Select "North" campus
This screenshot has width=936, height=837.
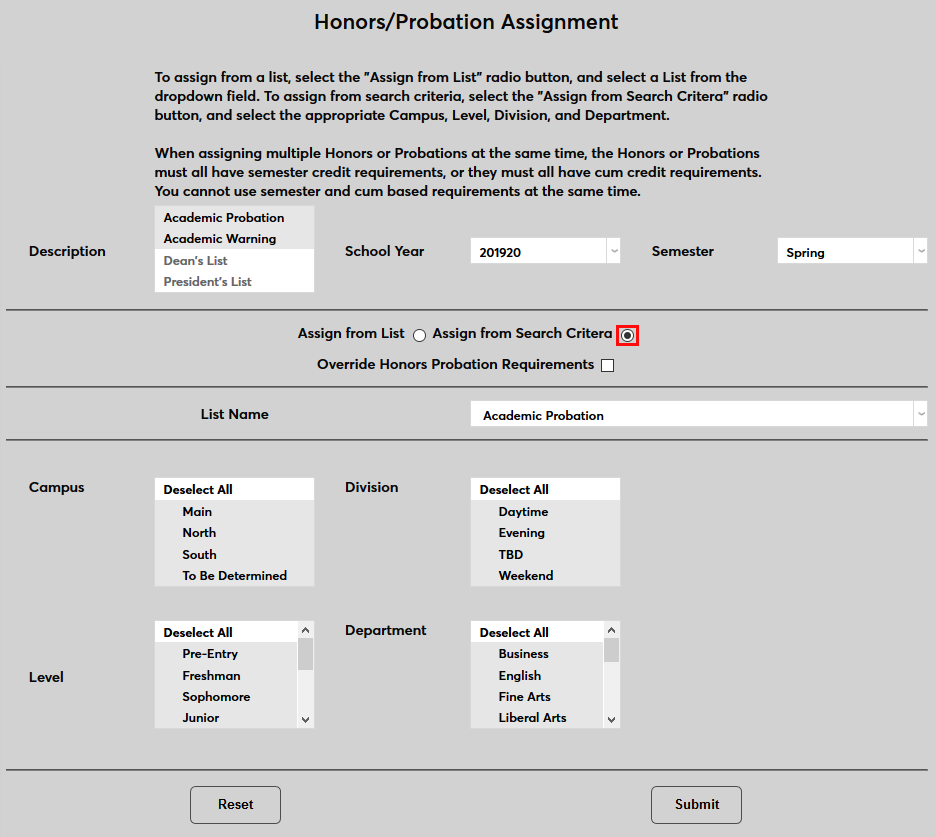(x=199, y=532)
